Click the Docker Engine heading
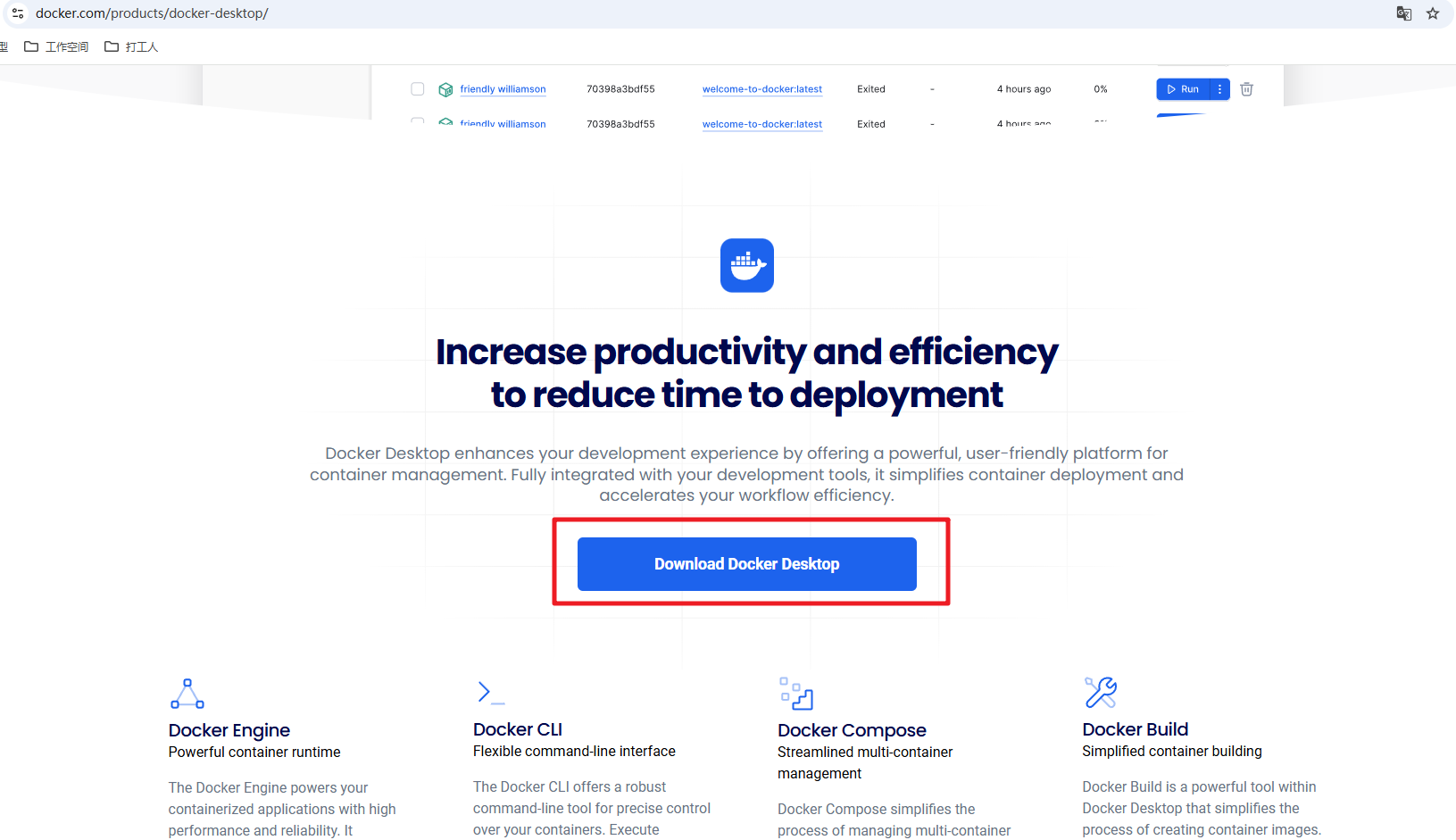 pos(229,730)
